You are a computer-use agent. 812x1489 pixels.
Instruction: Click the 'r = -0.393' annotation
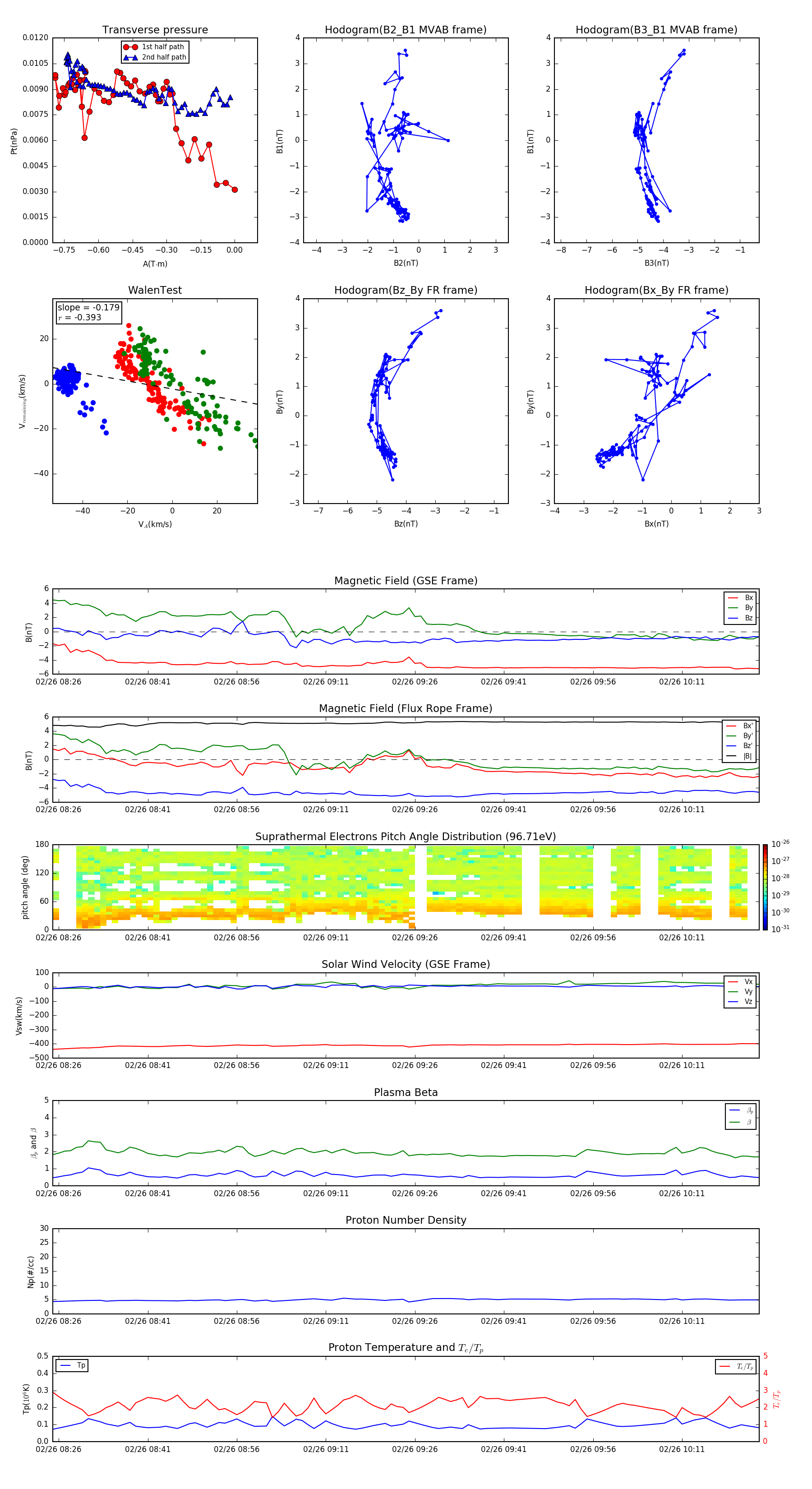(x=79, y=317)
